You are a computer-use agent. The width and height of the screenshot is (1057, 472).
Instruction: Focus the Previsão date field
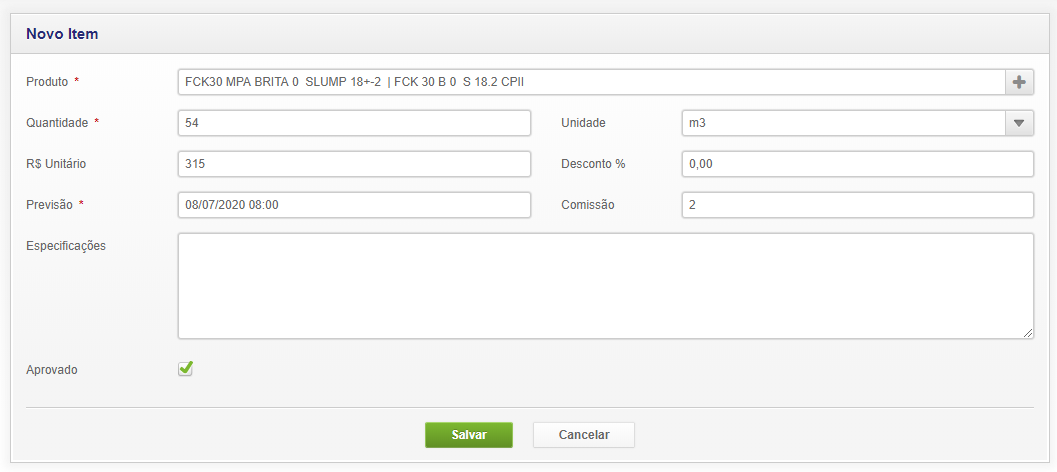[x=354, y=205]
